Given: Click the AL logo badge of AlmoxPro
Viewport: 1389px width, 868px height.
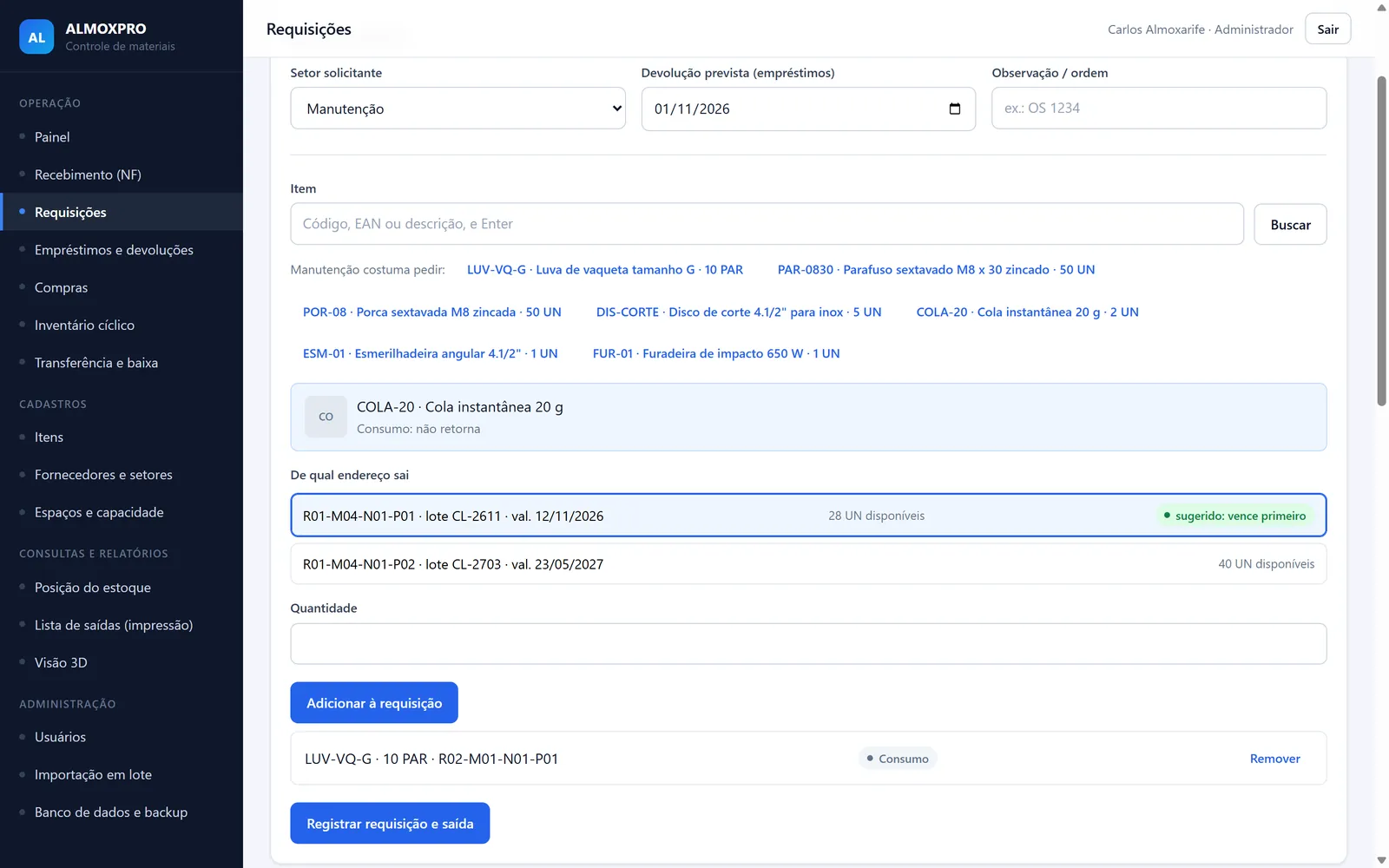Looking at the screenshot, I should 36,37.
